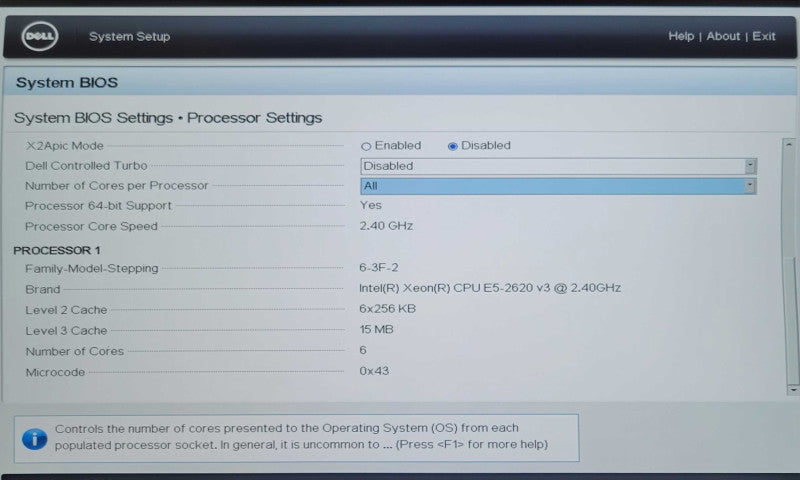Click the System BIOS header title
The width and height of the screenshot is (800, 480).
67,83
